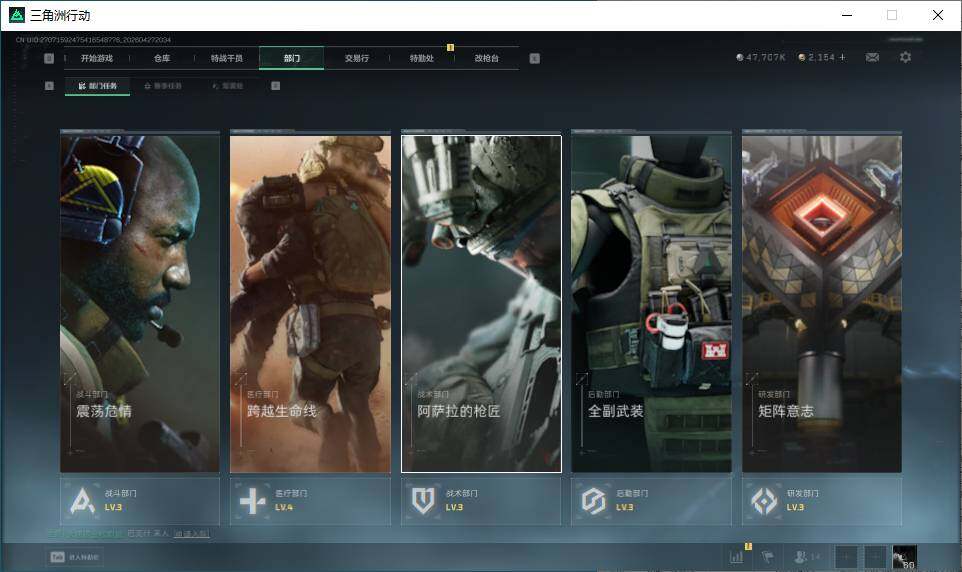Open the mail envelope icon
The height and width of the screenshot is (572, 962).
[x=872, y=58]
